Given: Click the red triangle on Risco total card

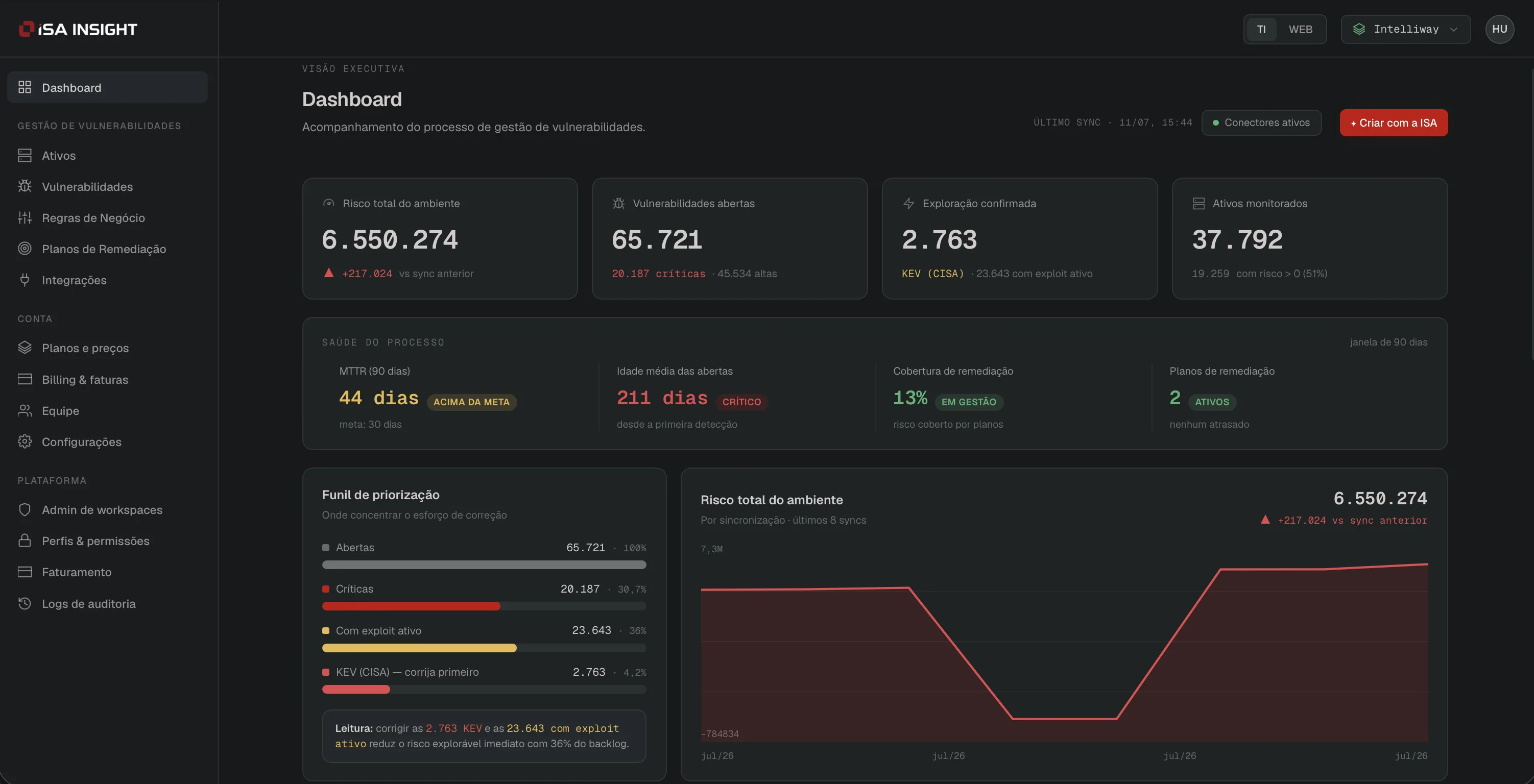Looking at the screenshot, I should tap(329, 273).
